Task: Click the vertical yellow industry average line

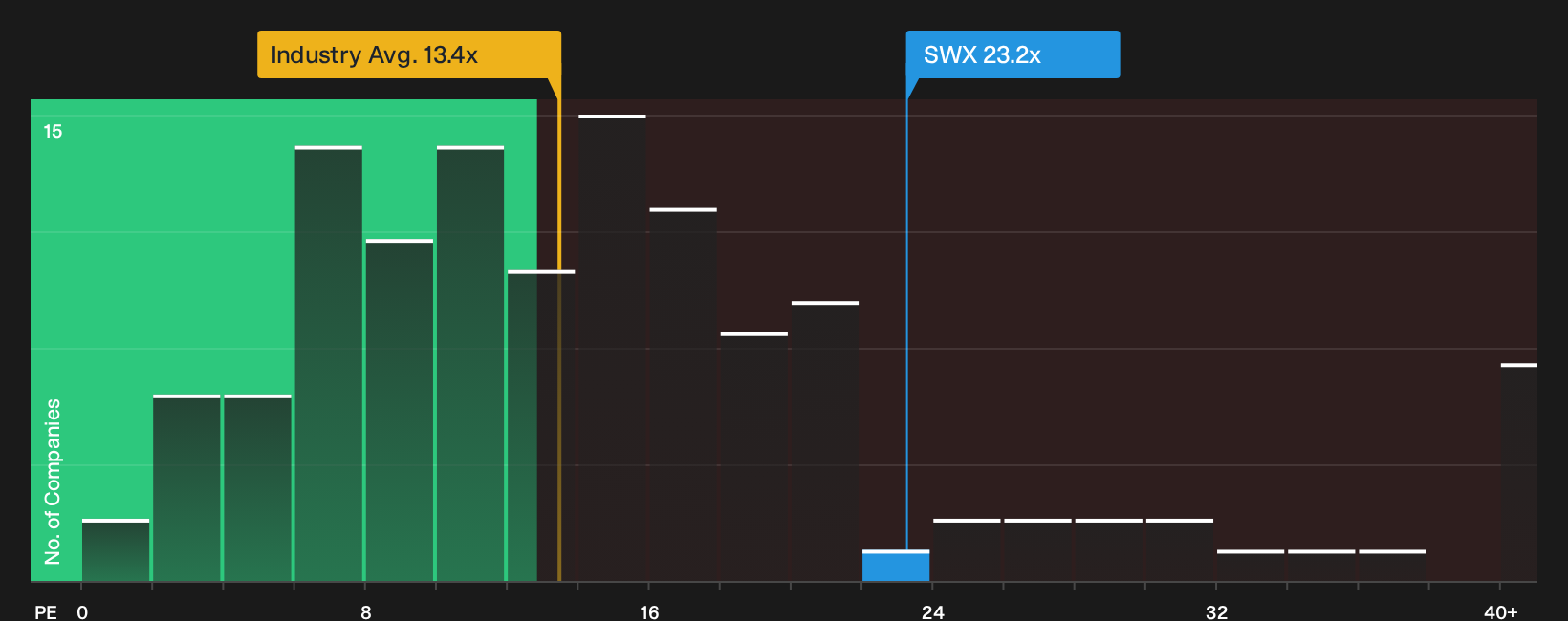Action: (559, 330)
